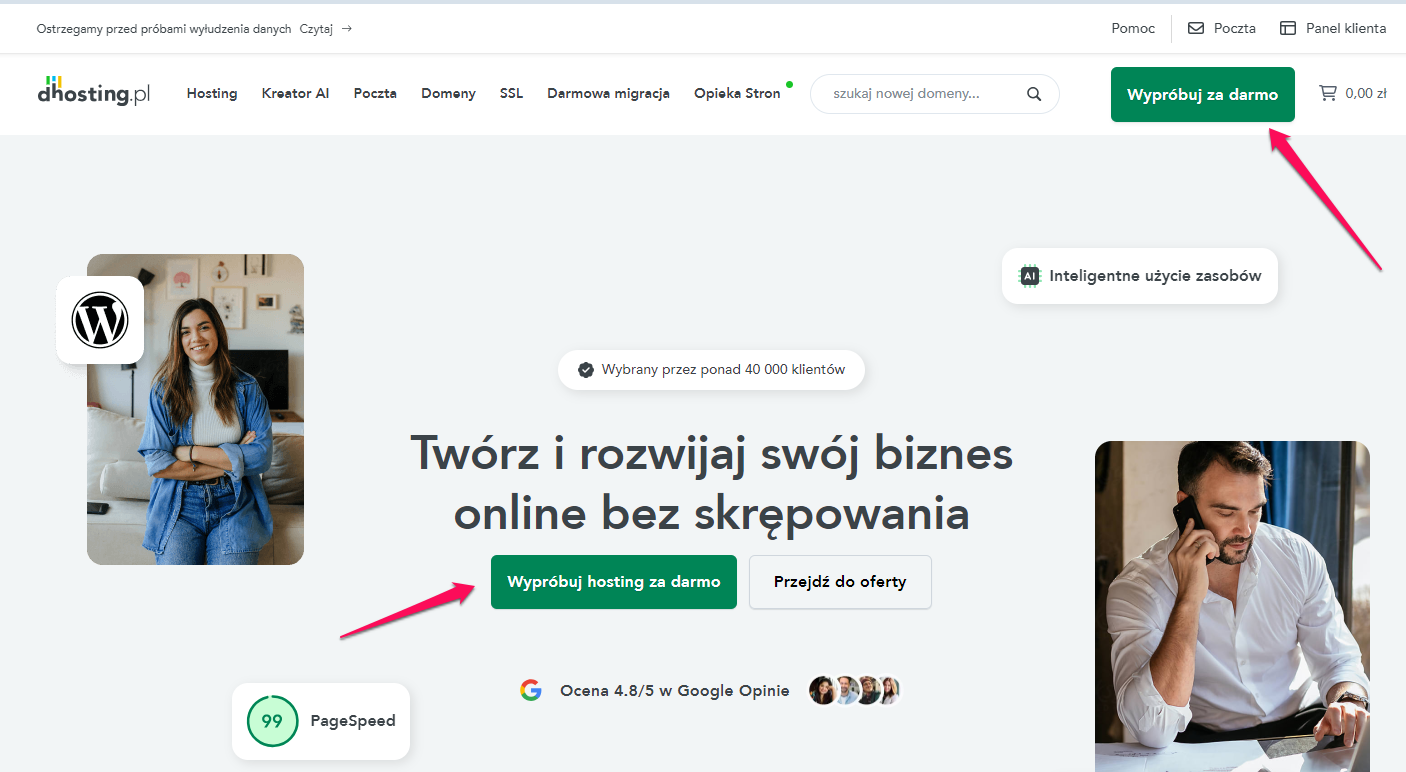This screenshot has width=1406, height=772.
Task: Click the reviewer avatars group
Action: pos(855,690)
